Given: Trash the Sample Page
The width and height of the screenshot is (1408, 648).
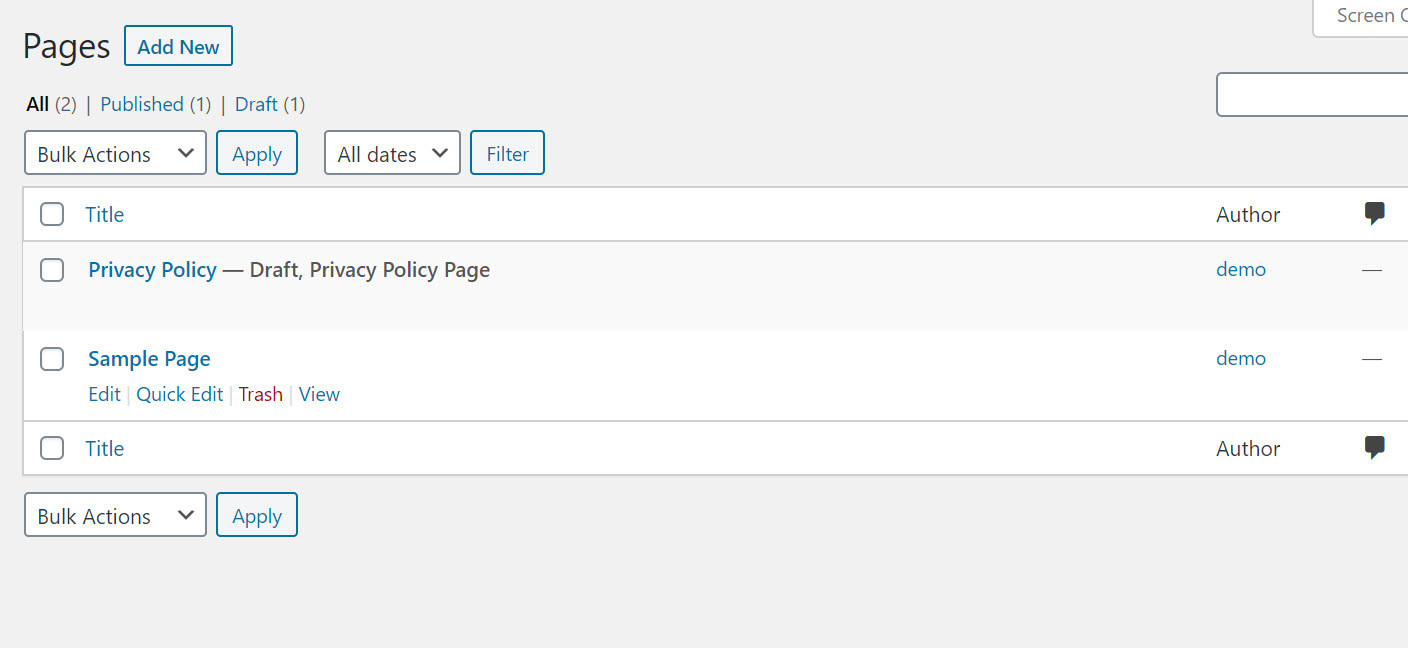Looking at the screenshot, I should pyautogui.click(x=260, y=393).
